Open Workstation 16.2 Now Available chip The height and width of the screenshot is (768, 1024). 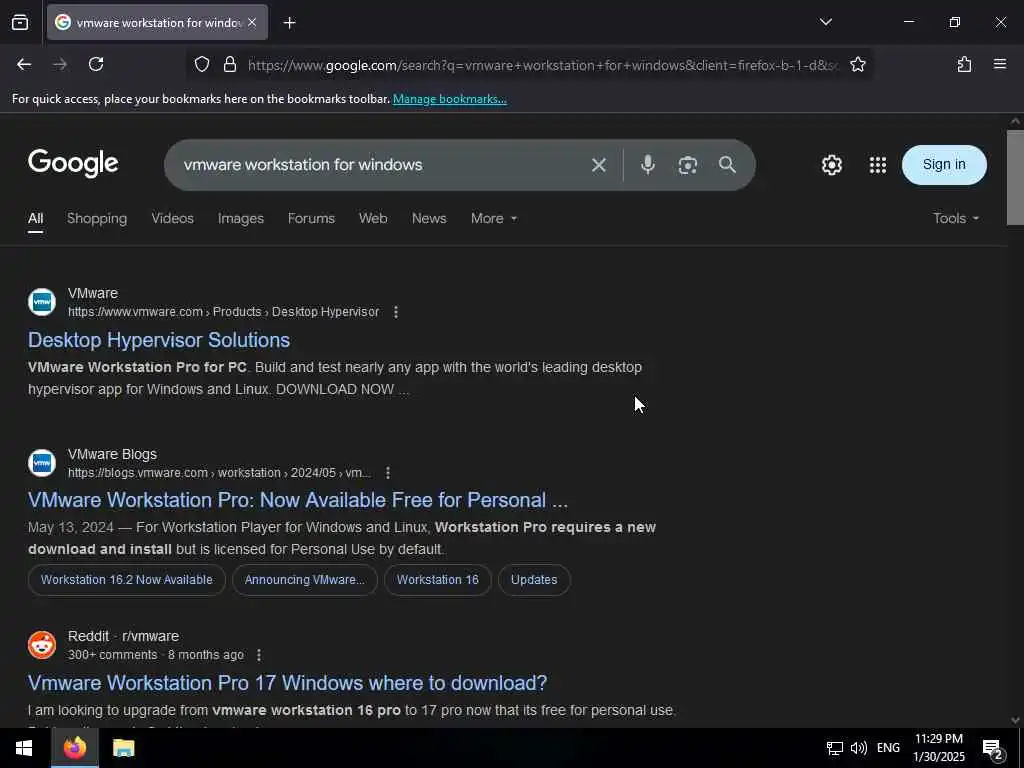127,580
